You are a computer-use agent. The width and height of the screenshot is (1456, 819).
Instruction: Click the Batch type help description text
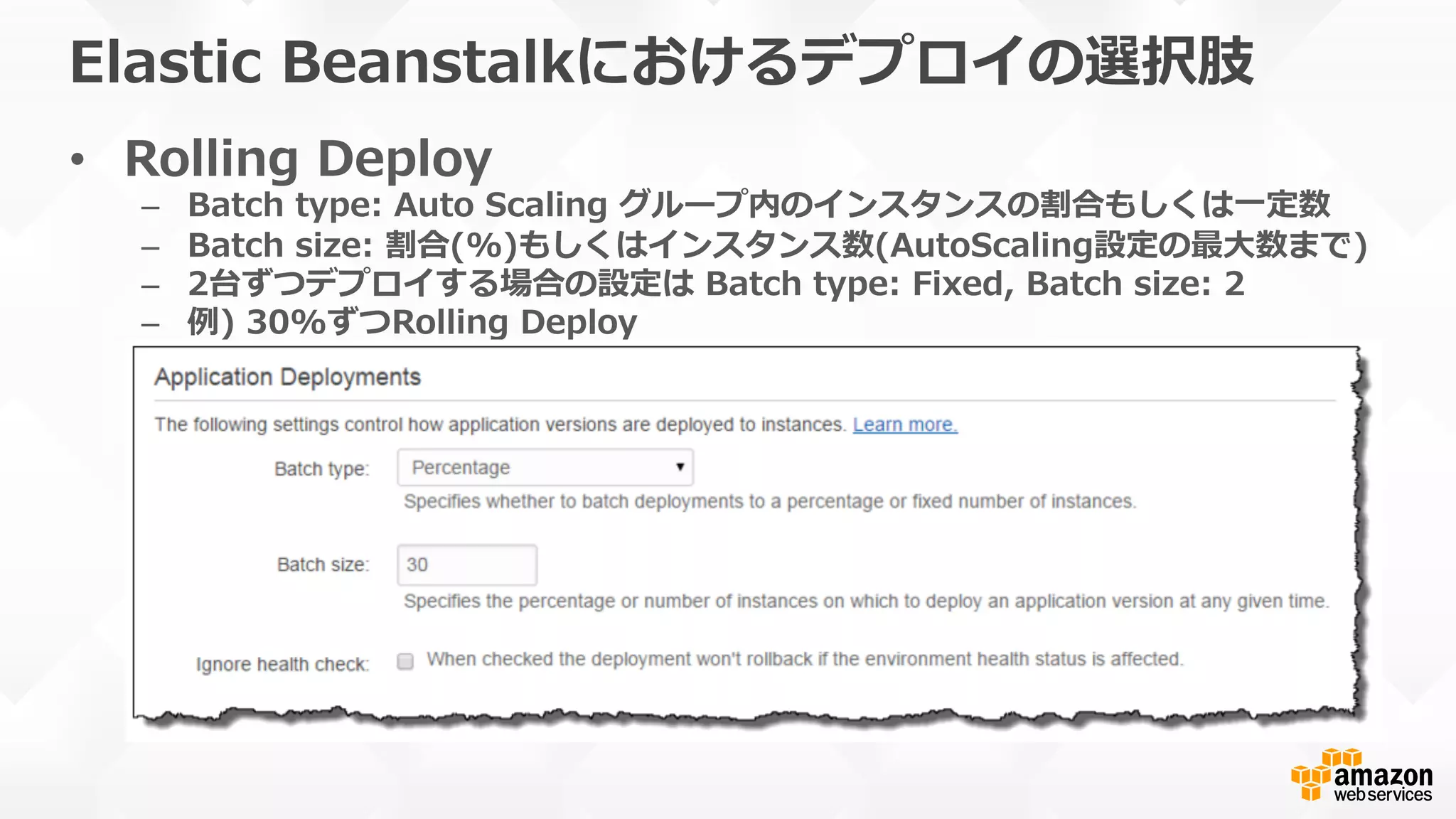(769, 502)
